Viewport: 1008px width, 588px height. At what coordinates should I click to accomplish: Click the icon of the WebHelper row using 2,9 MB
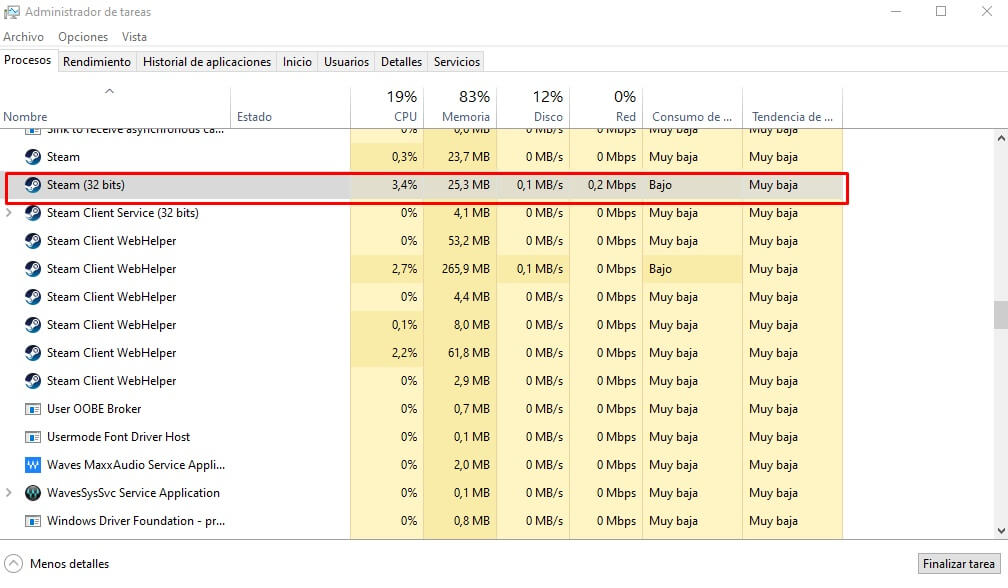33,381
